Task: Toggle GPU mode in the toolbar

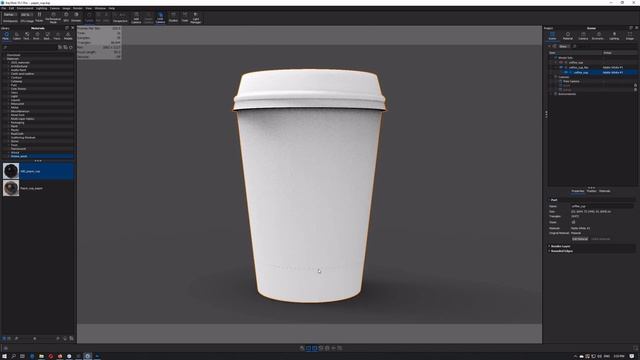Action: [66, 17]
